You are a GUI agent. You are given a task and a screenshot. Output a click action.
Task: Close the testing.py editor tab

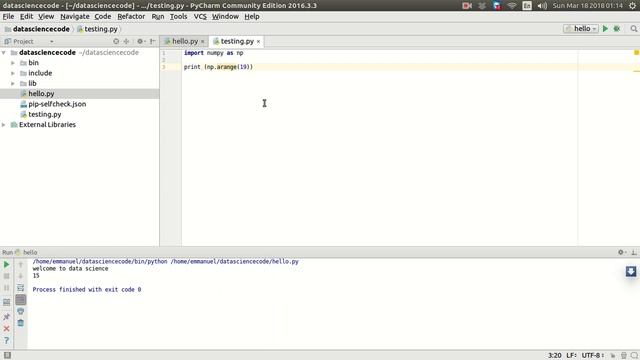pyautogui.click(x=258, y=42)
